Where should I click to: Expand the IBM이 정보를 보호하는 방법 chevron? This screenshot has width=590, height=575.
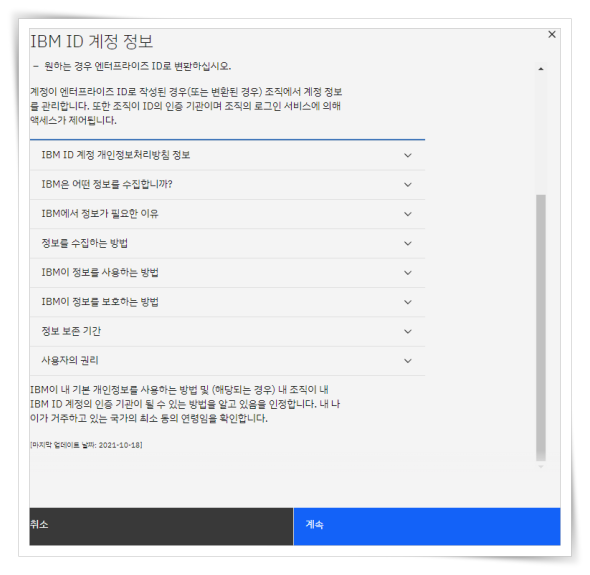tap(408, 302)
